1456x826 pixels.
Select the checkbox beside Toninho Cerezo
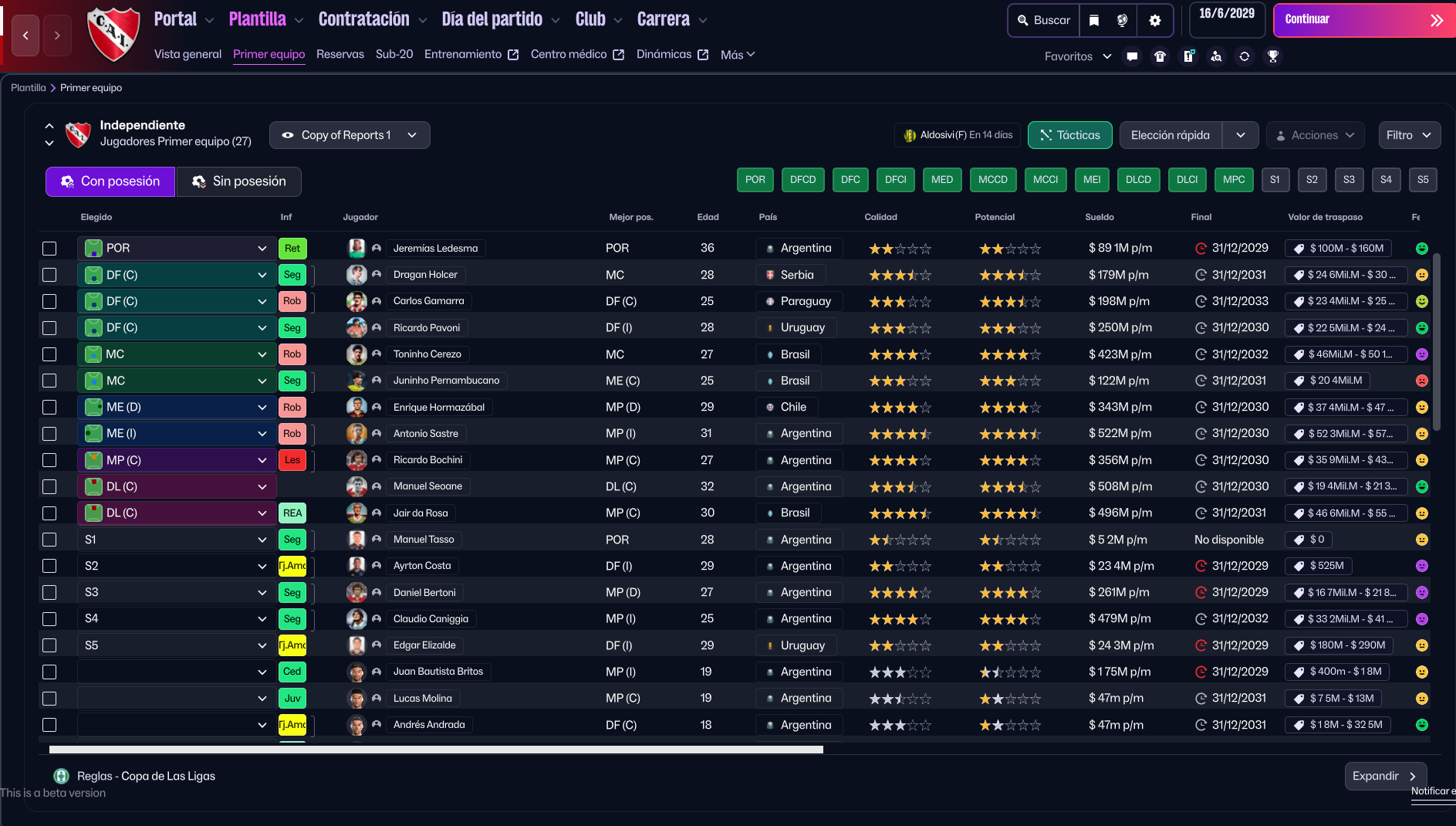pyautogui.click(x=49, y=354)
